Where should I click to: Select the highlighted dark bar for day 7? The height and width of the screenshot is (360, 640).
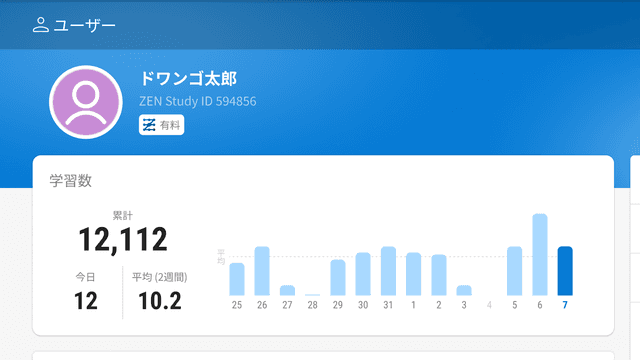pos(565,271)
